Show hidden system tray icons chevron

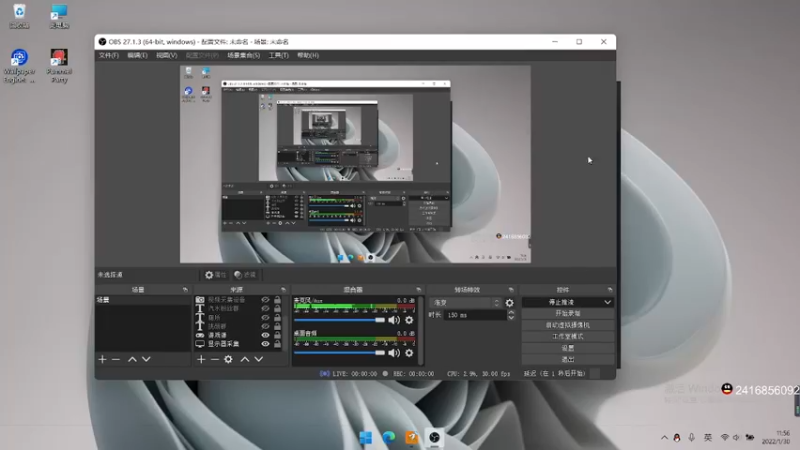pyautogui.click(x=664, y=438)
